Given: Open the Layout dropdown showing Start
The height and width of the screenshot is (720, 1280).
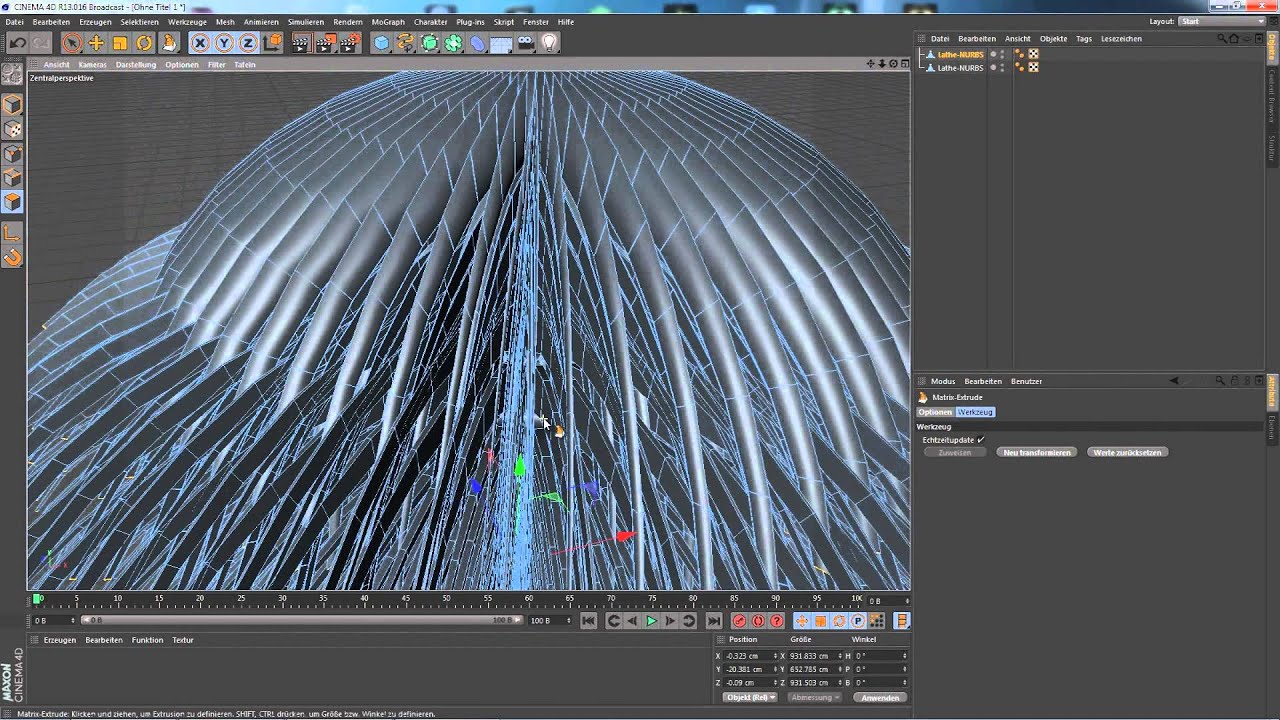Looking at the screenshot, I should 1223,21.
